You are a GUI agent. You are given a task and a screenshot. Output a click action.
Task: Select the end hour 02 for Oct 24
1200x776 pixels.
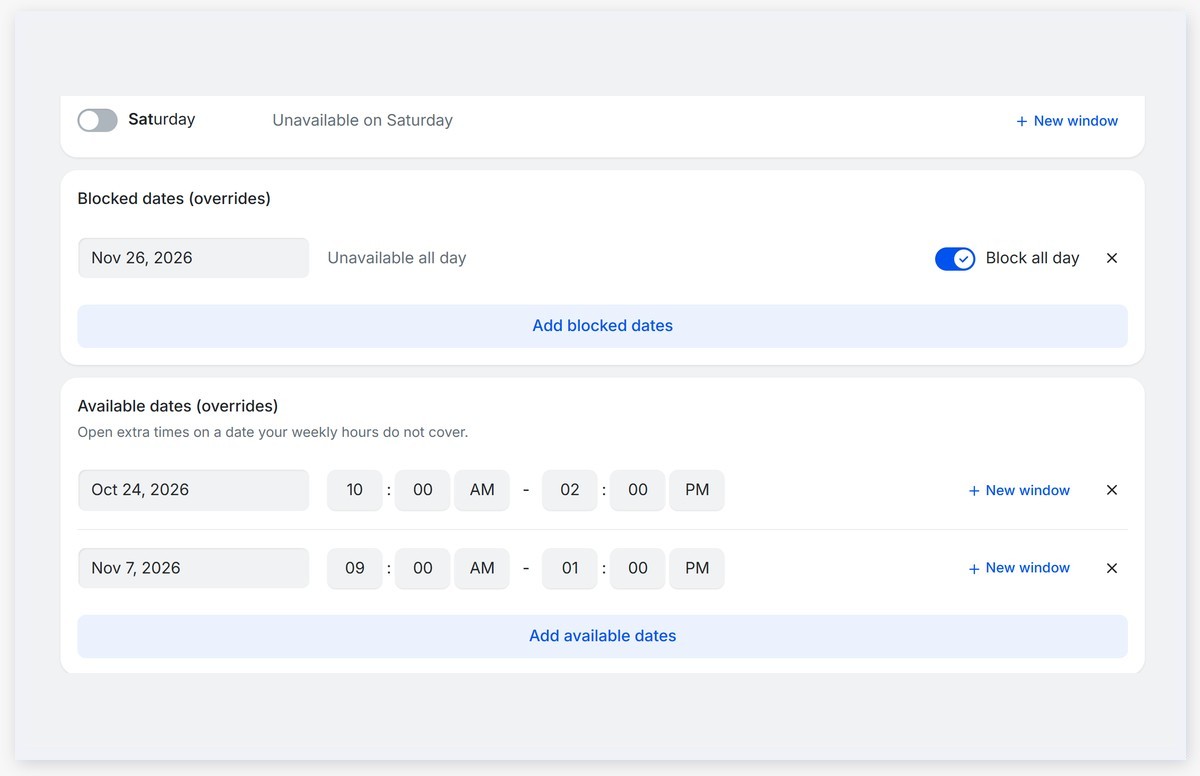pos(570,490)
